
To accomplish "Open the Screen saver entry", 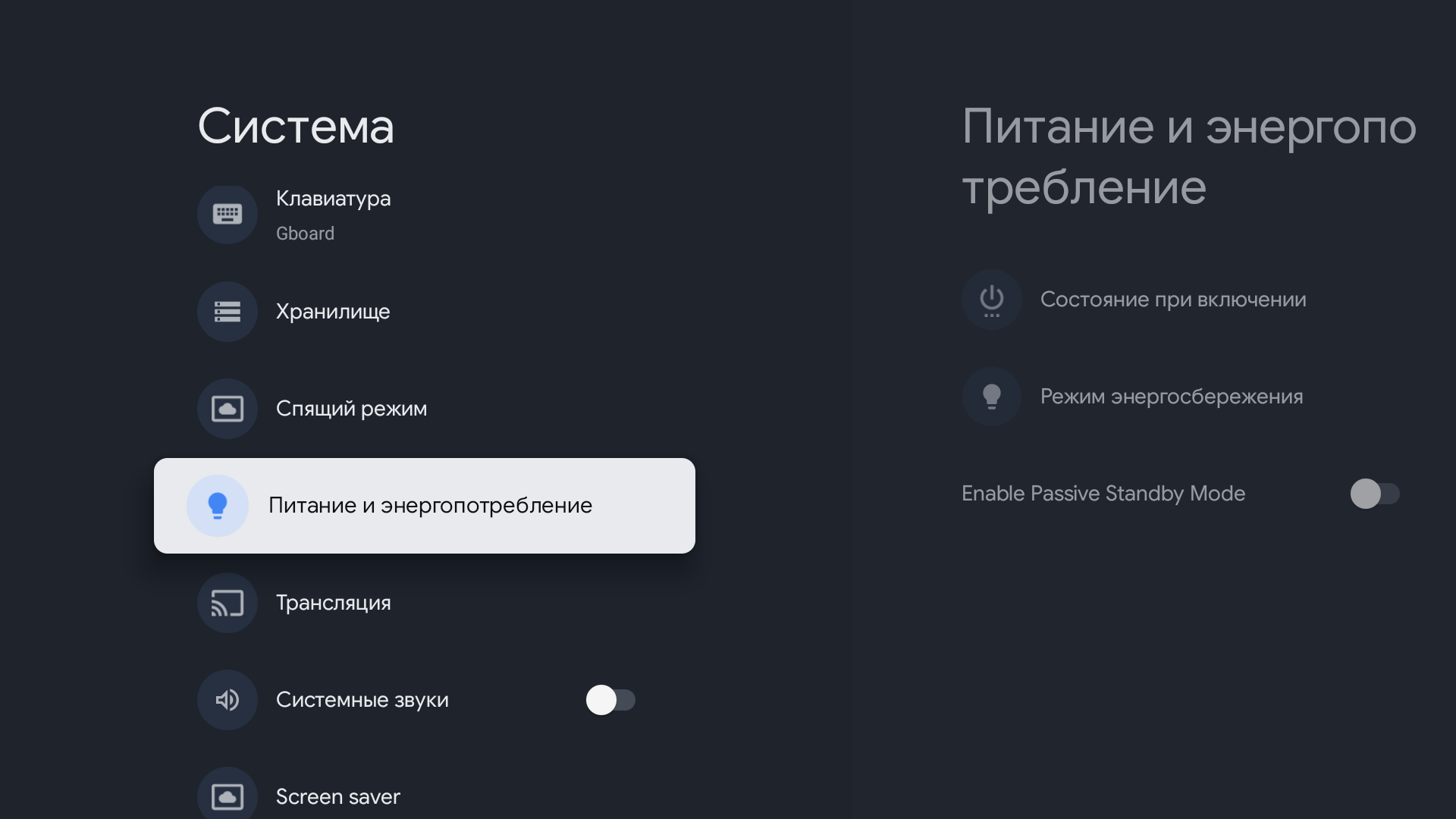I will (337, 796).
